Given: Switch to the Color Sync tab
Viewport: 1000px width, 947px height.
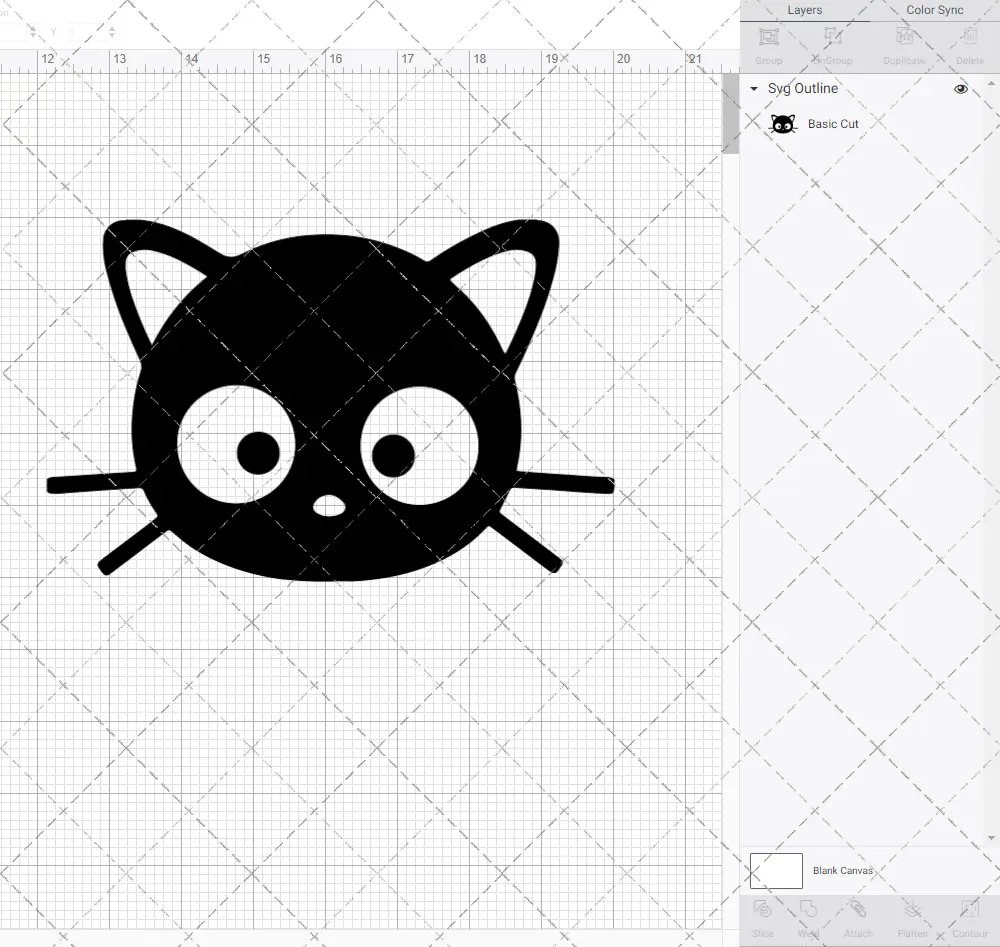Looking at the screenshot, I should coord(934,9).
